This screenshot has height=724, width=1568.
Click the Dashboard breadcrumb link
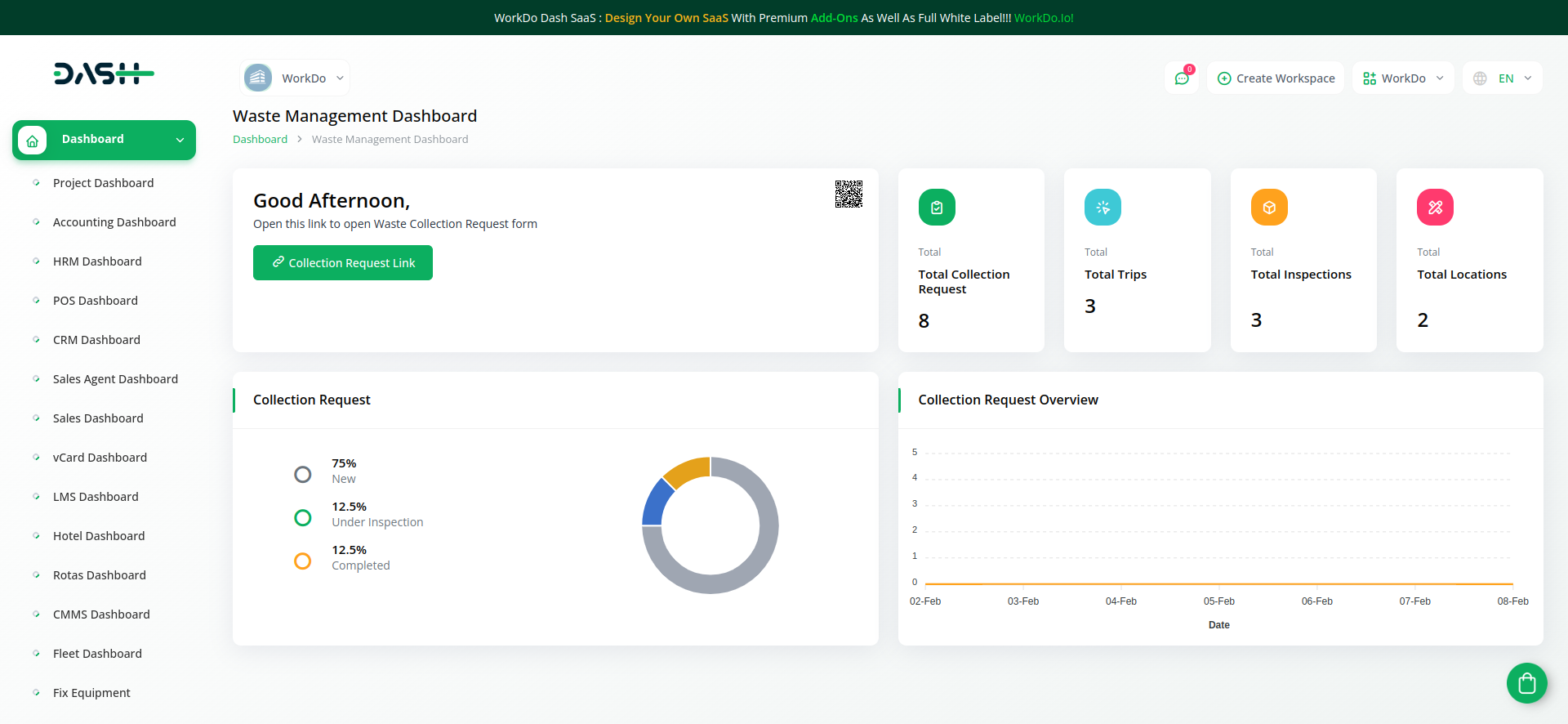(x=260, y=140)
